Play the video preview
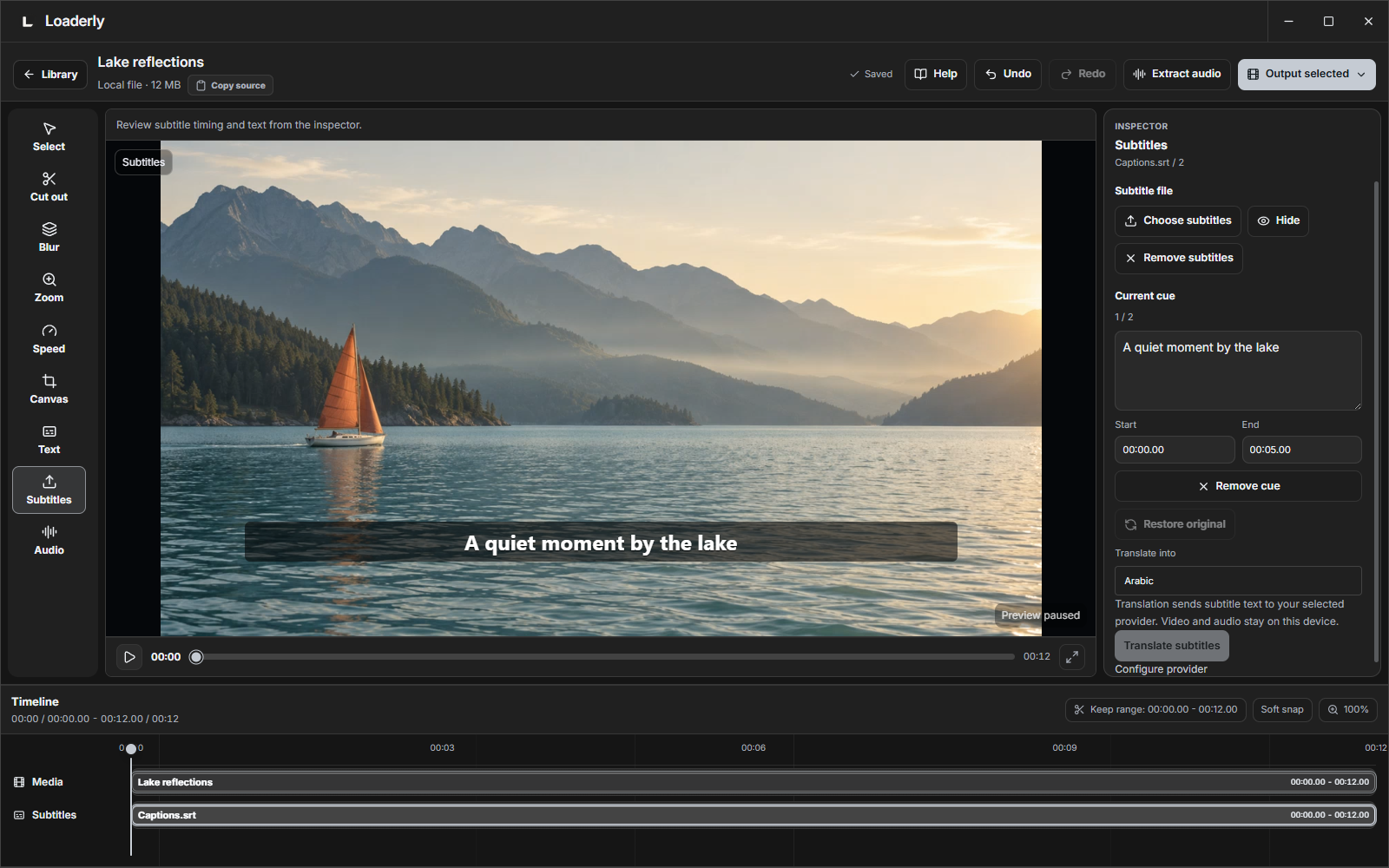Screen dimensions: 1389x868 (x=129, y=657)
